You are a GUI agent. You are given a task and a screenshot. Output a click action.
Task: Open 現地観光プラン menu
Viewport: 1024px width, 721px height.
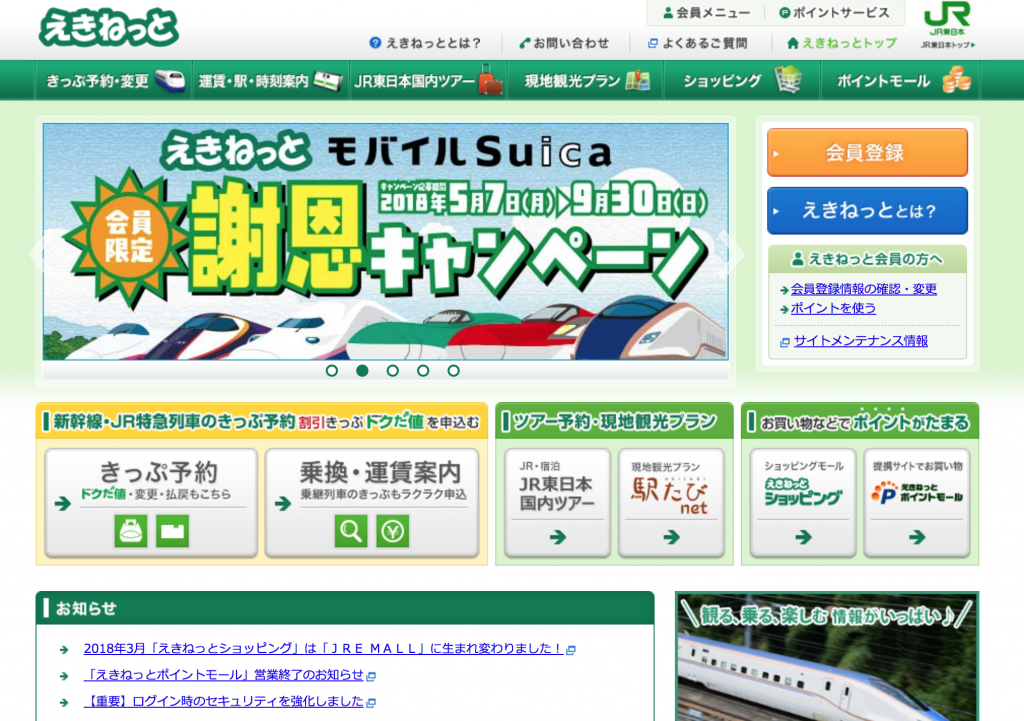[x=586, y=80]
